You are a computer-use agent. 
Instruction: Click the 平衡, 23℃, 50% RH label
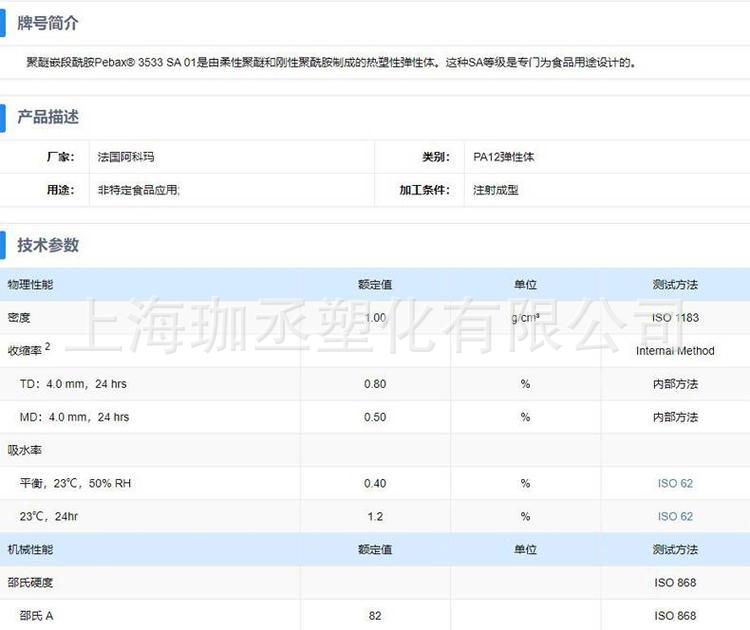(75, 483)
